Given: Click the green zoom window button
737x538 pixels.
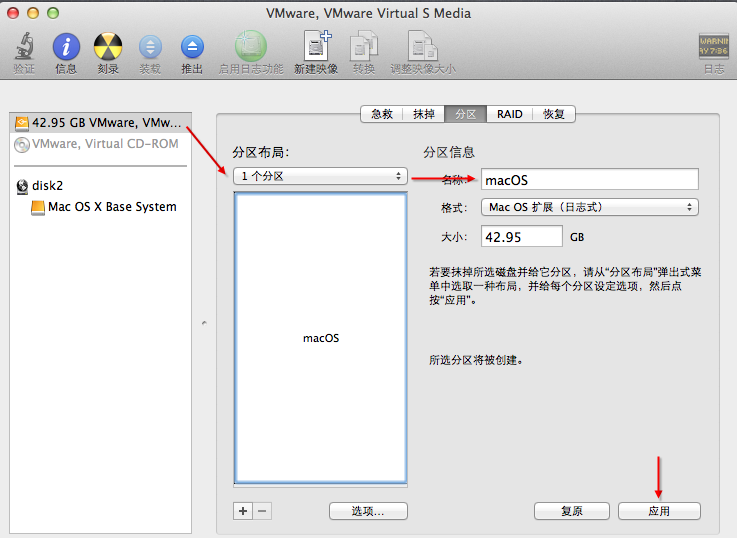Looking at the screenshot, I should point(53,13).
